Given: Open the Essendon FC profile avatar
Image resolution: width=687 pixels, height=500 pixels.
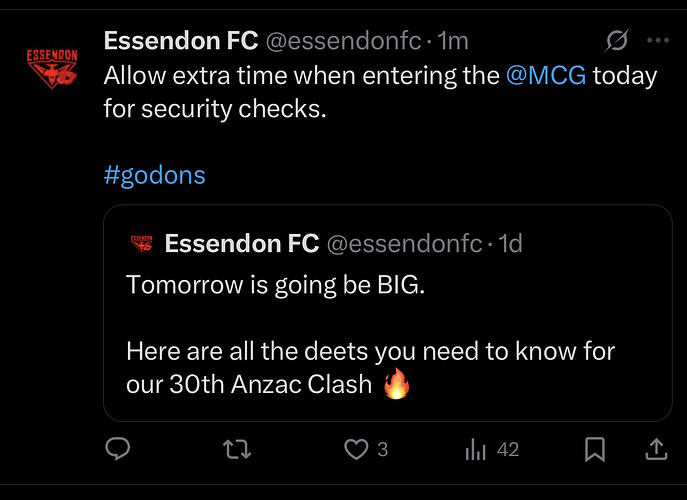Looking at the screenshot, I should pos(51,68).
